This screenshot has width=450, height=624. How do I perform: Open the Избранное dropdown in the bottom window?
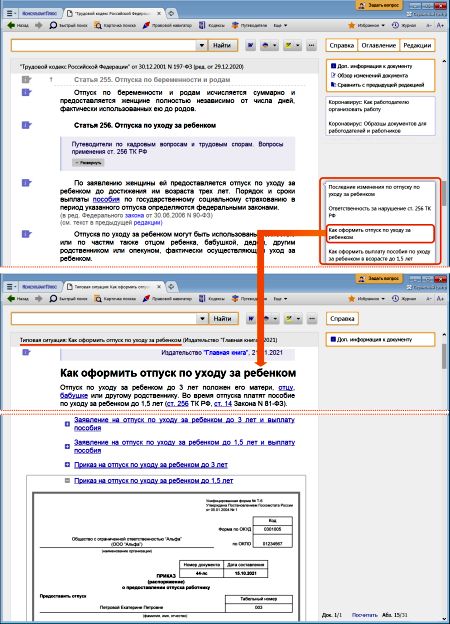[x=366, y=298]
